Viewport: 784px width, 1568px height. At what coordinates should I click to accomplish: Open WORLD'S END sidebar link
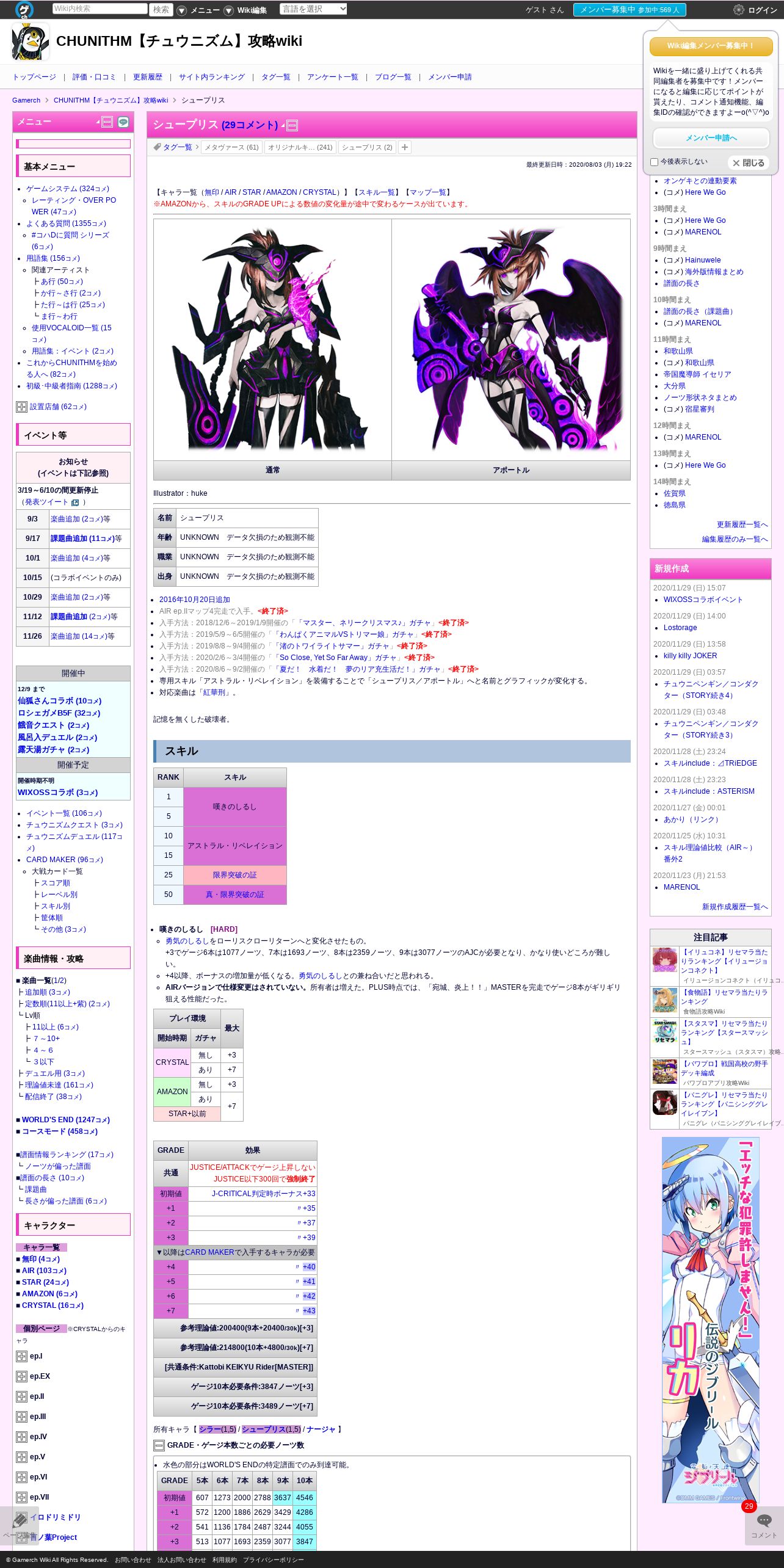tap(66, 1120)
